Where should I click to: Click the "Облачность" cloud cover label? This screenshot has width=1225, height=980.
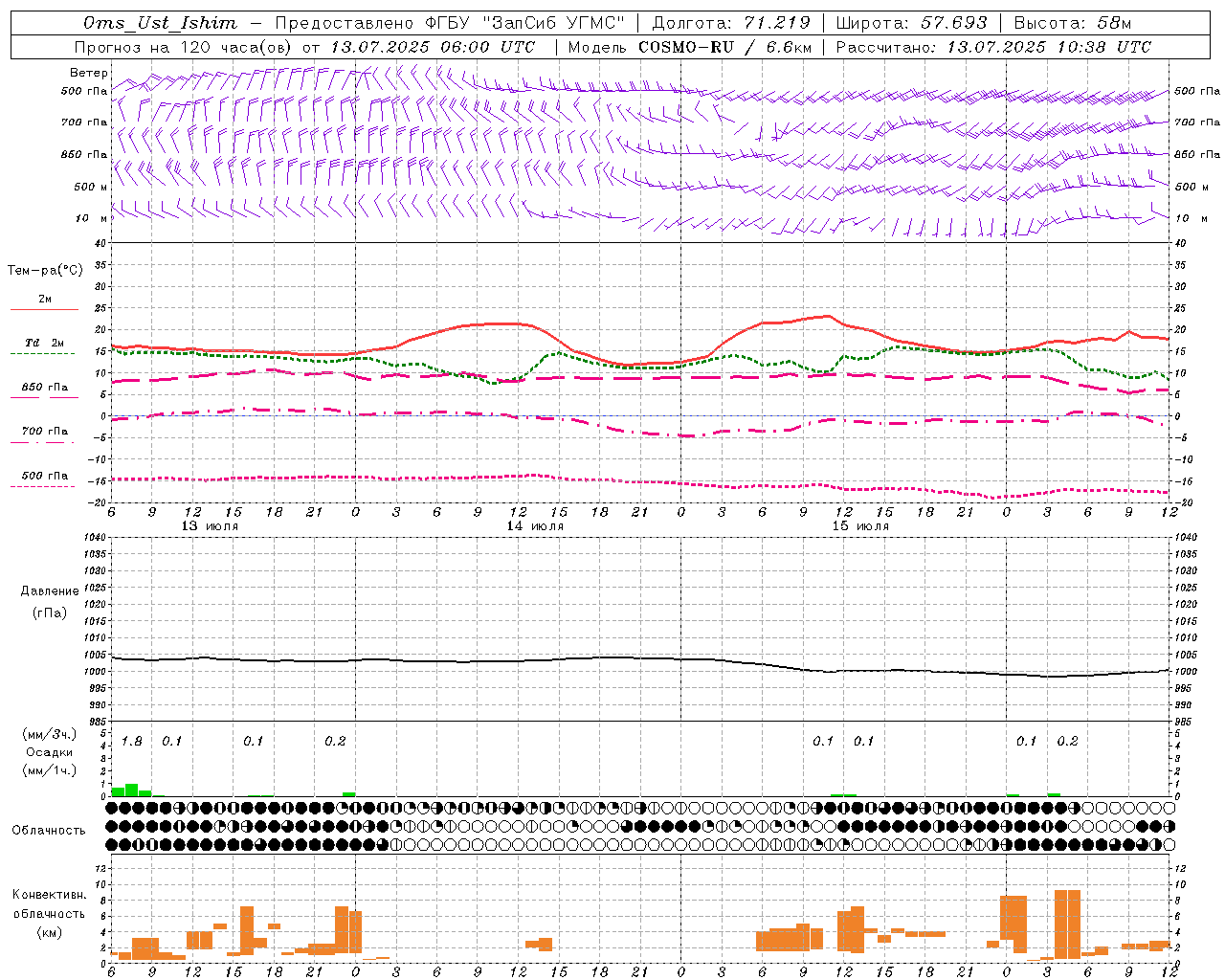pos(49,830)
